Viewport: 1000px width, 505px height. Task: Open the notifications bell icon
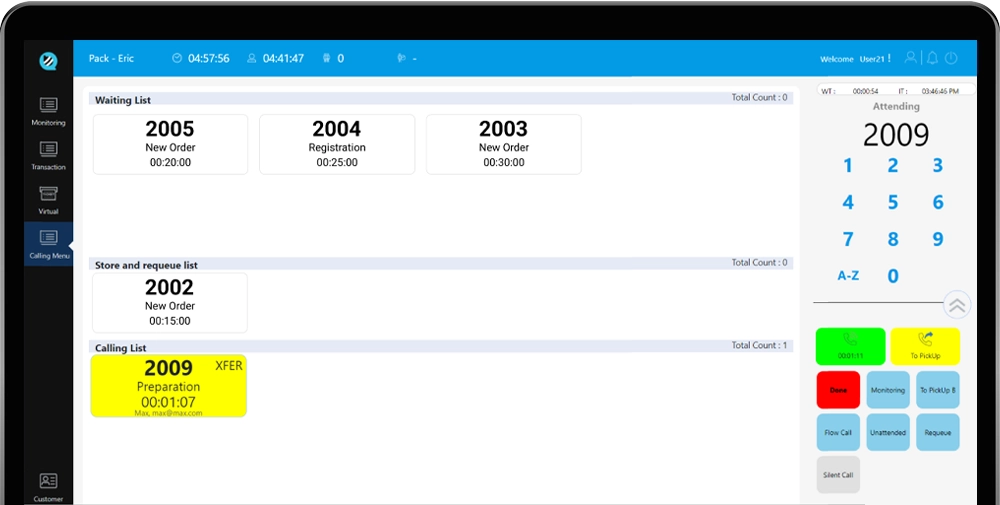pyautogui.click(x=932, y=58)
